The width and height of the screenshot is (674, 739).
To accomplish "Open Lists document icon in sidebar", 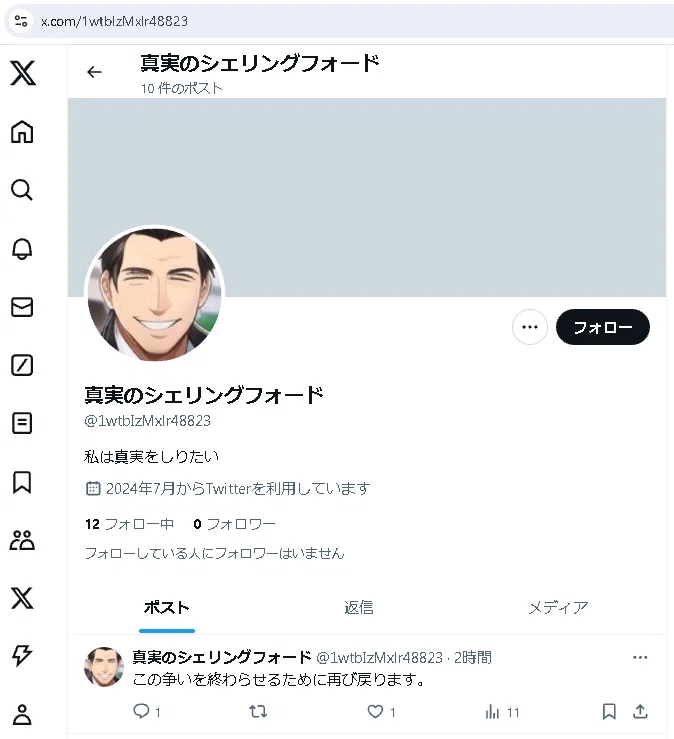I will click(22, 423).
